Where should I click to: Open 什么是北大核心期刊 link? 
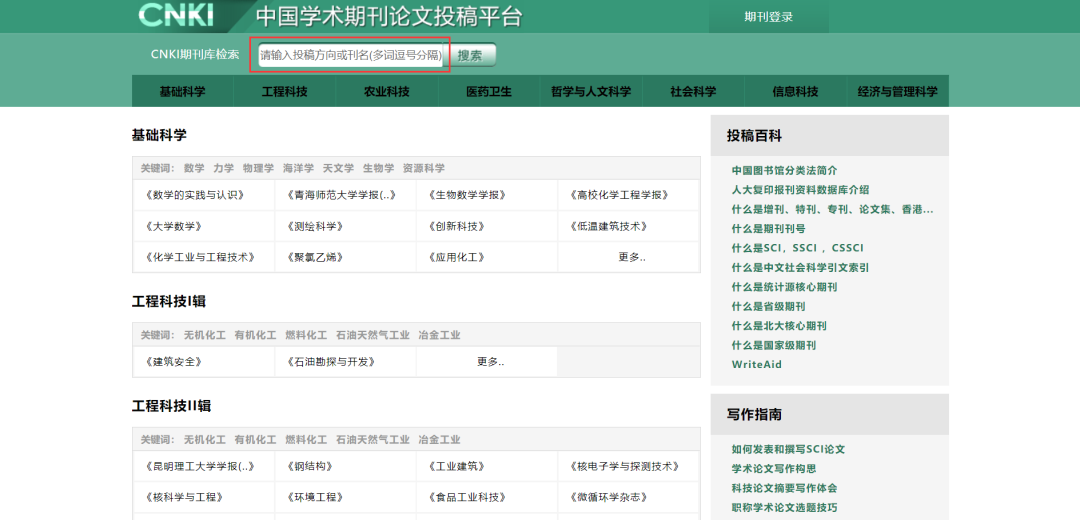[779, 326]
